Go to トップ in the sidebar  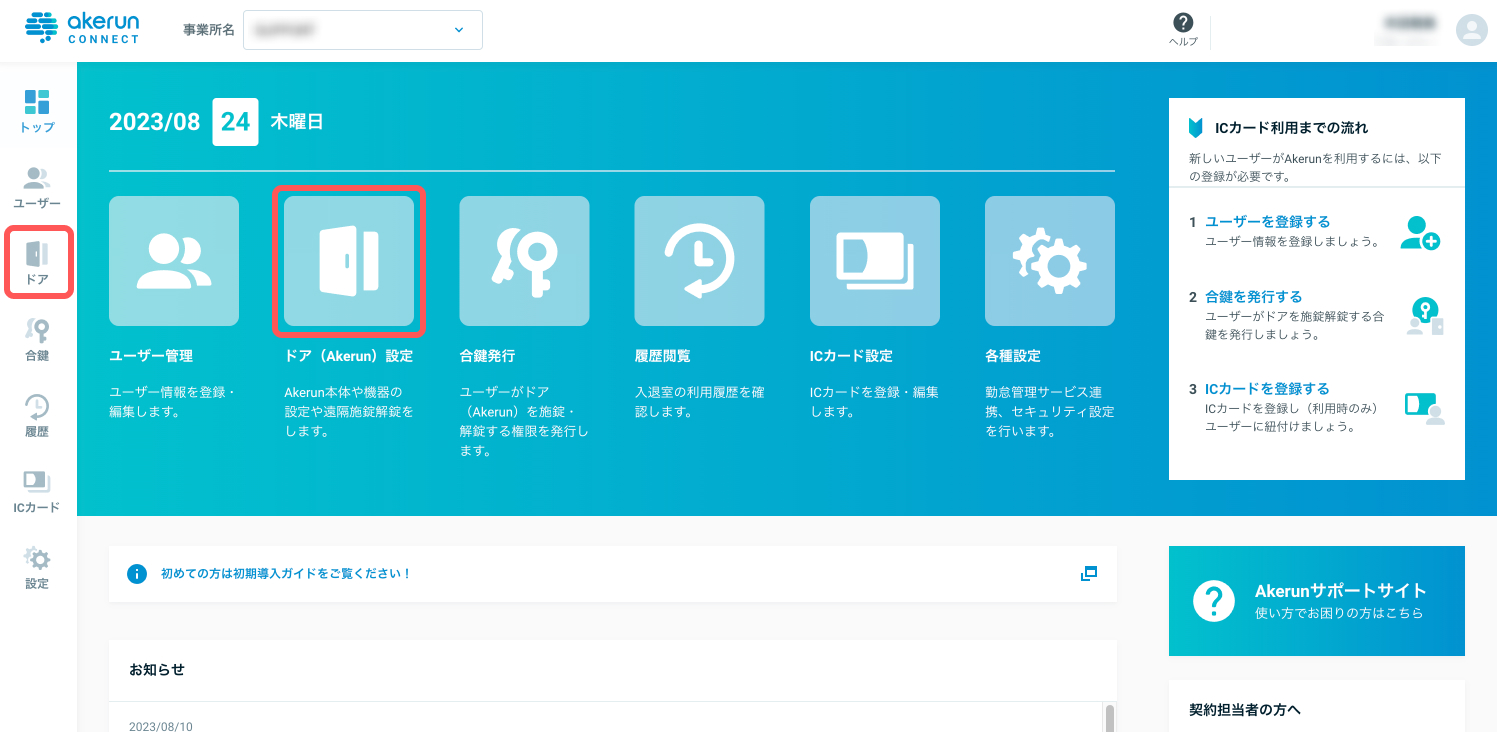tap(37, 111)
